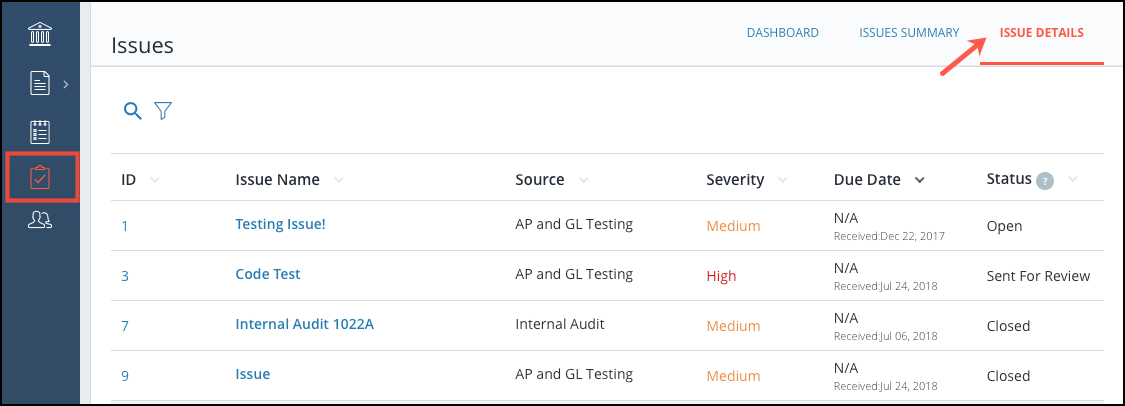Open the Internal Audit 1022A issue
This screenshot has height=406, width=1125.
(304, 324)
